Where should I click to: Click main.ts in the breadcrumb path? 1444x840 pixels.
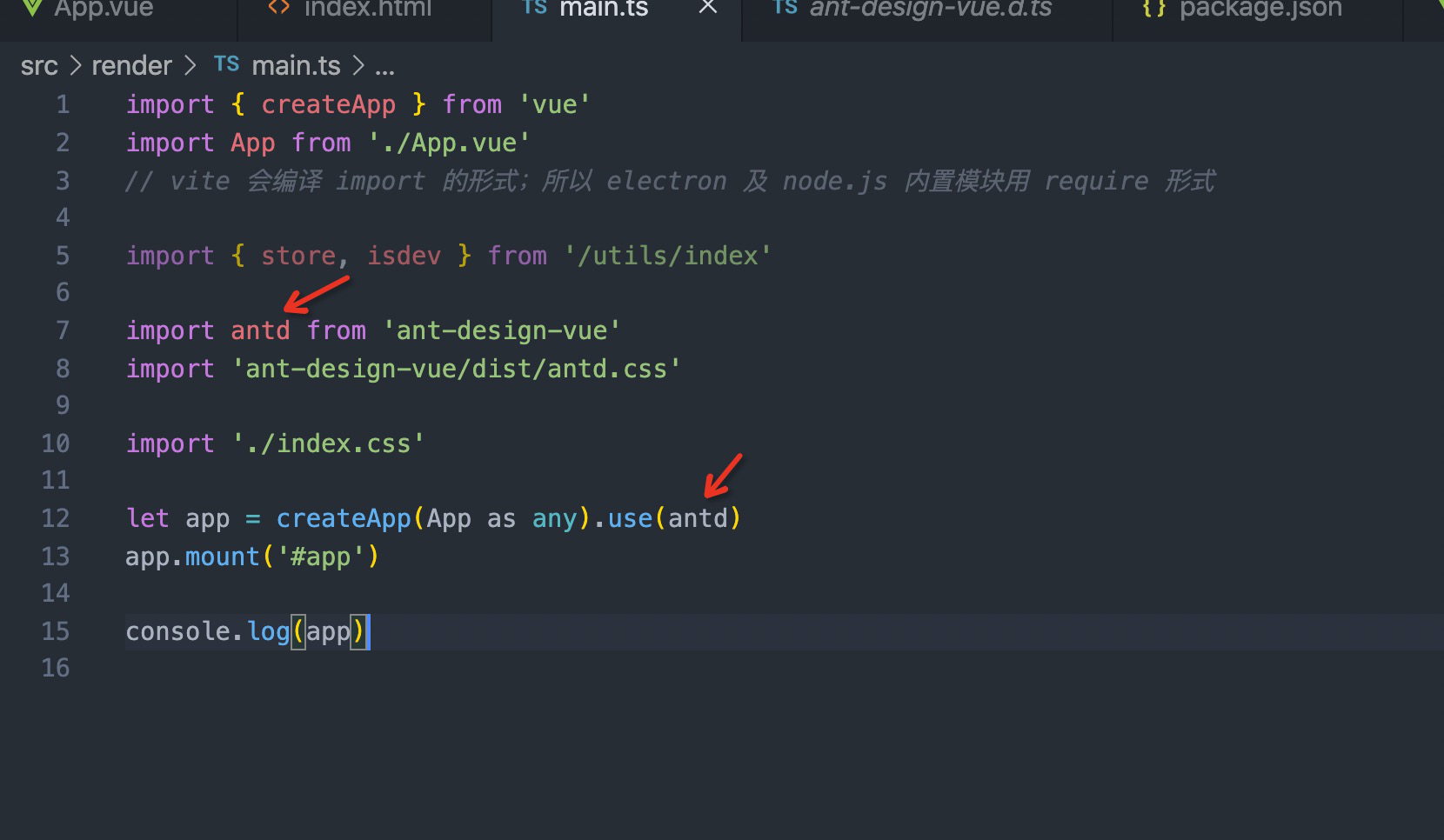pos(297,64)
